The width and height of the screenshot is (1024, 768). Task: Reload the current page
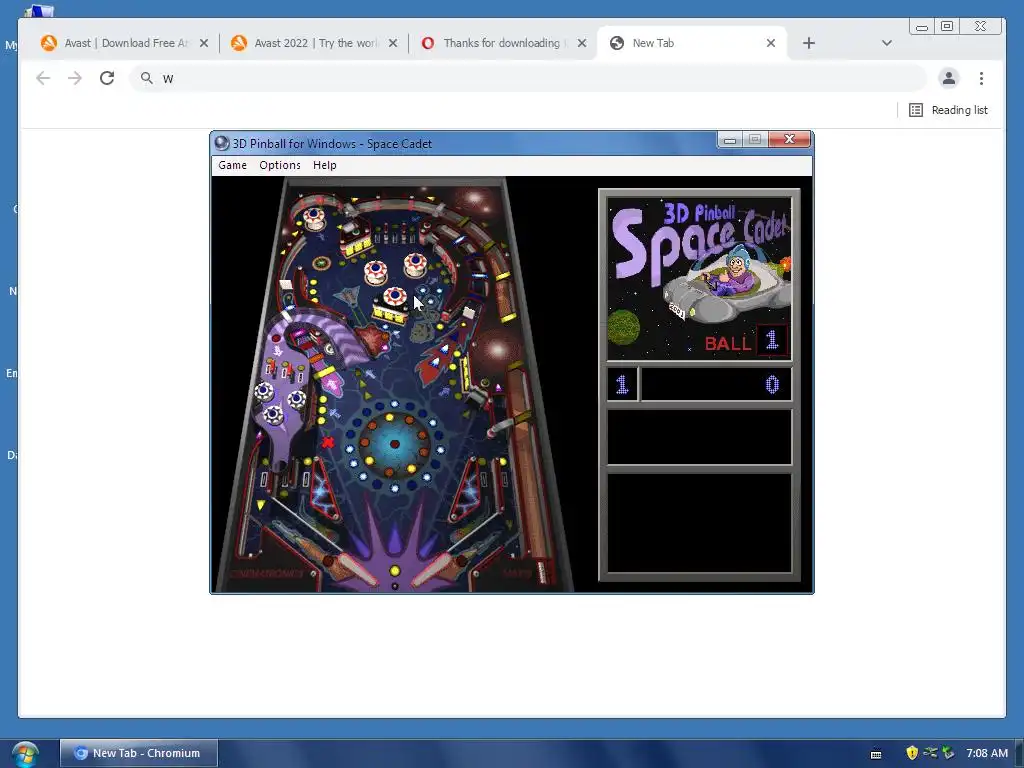[x=107, y=78]
